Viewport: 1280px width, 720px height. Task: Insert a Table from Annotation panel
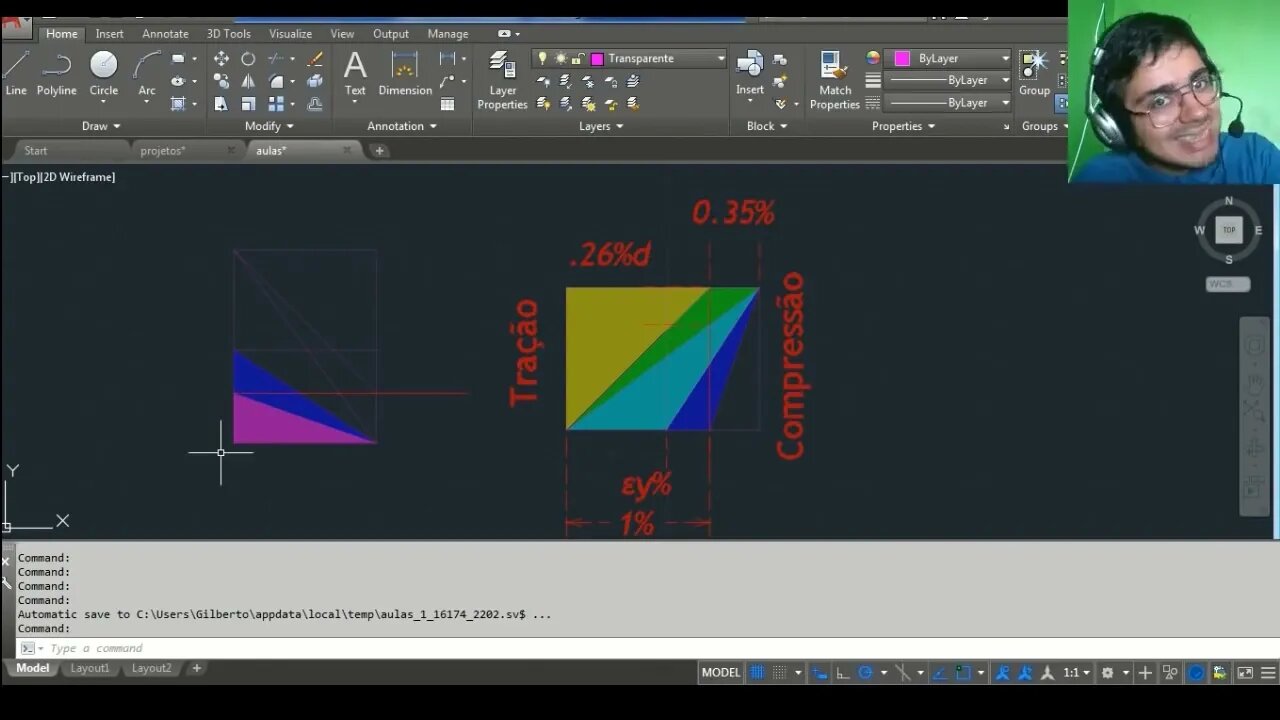click(447, 104)
